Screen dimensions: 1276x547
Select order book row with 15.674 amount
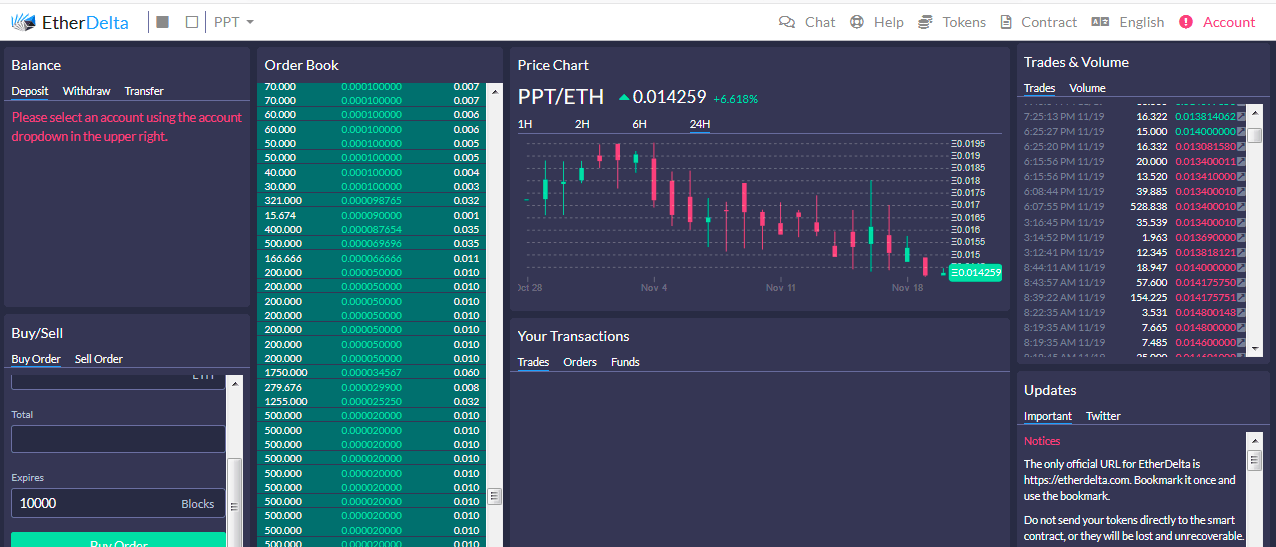(371, 215)
